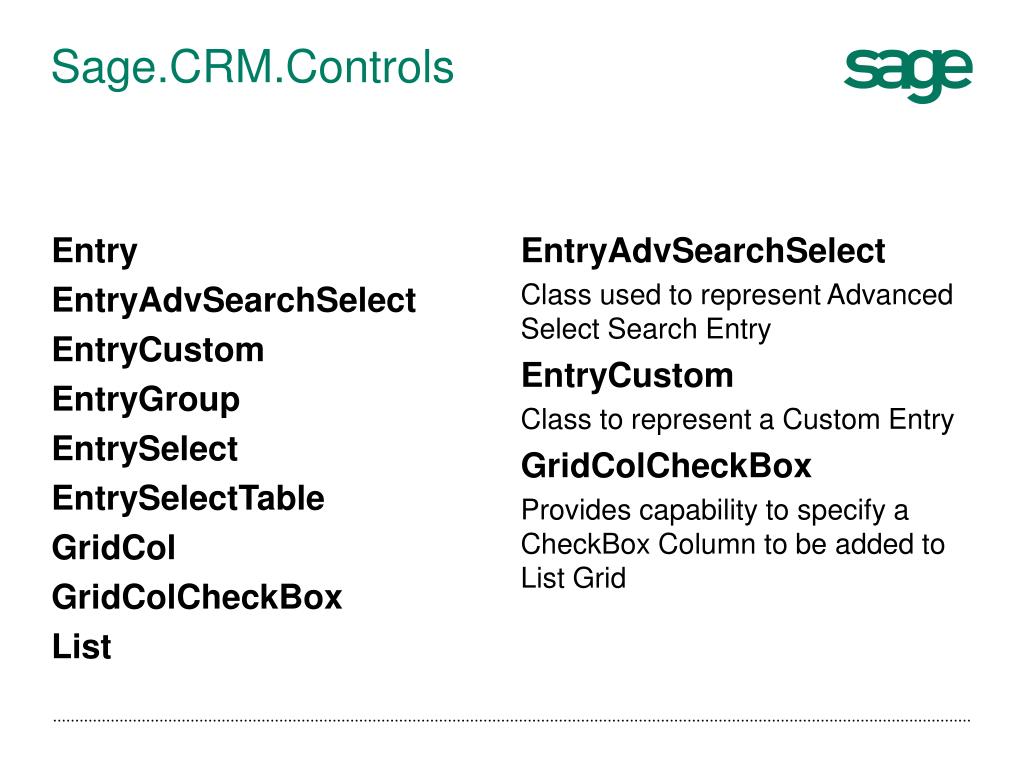The height and width of the screenshot is (768, 1024).
Task: Click 'EntryAdvSearchSelect' in the left list
Action: pos(234,302)
